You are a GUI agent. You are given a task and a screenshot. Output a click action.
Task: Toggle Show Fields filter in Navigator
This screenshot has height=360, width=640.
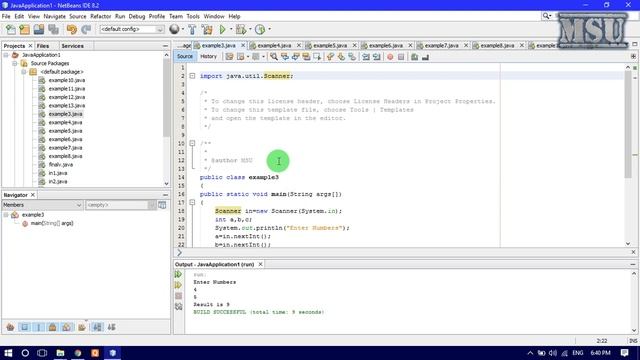point(24,327)
